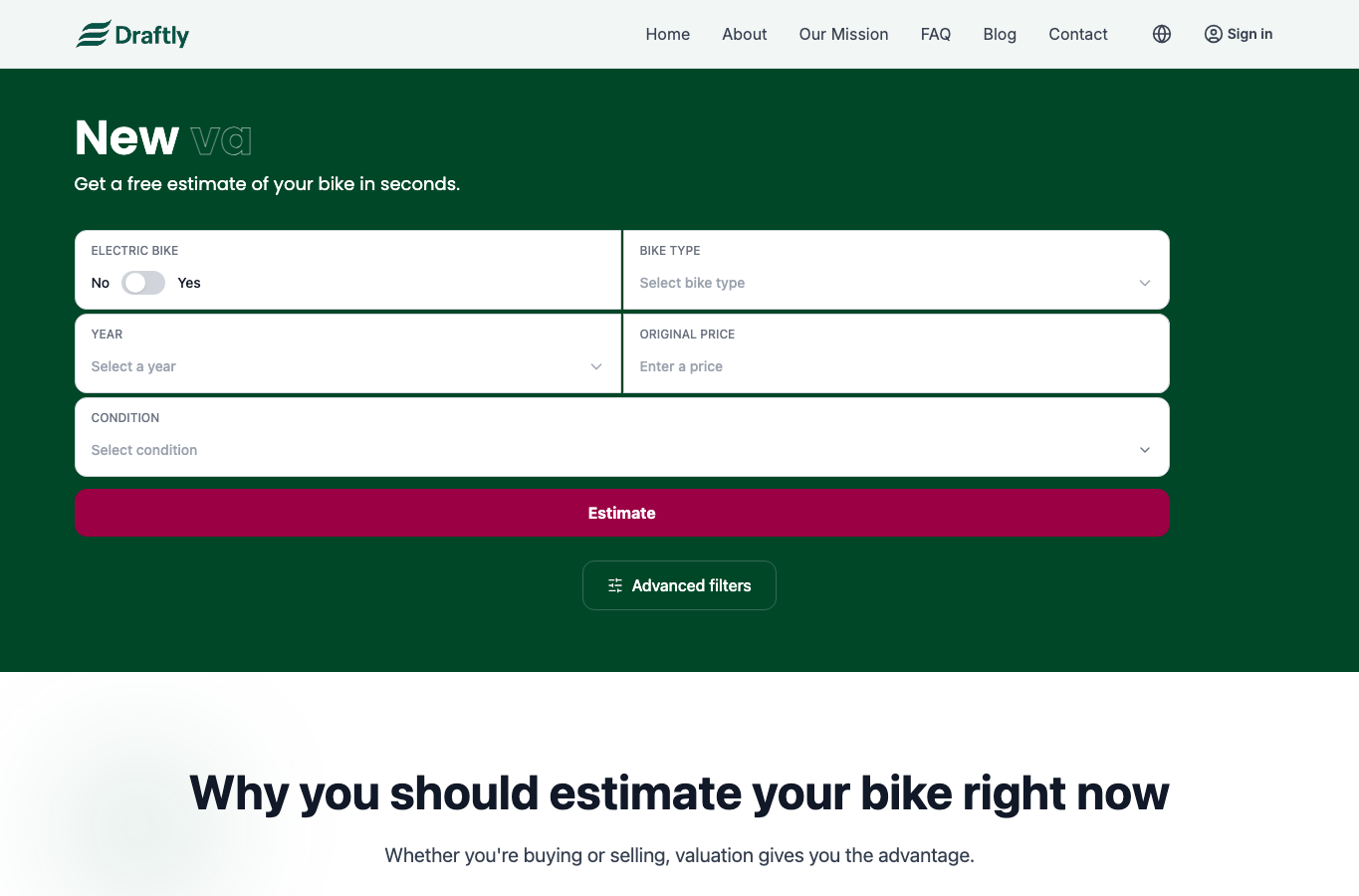
Task: Click the Estimate button
Action: point(622,513)
